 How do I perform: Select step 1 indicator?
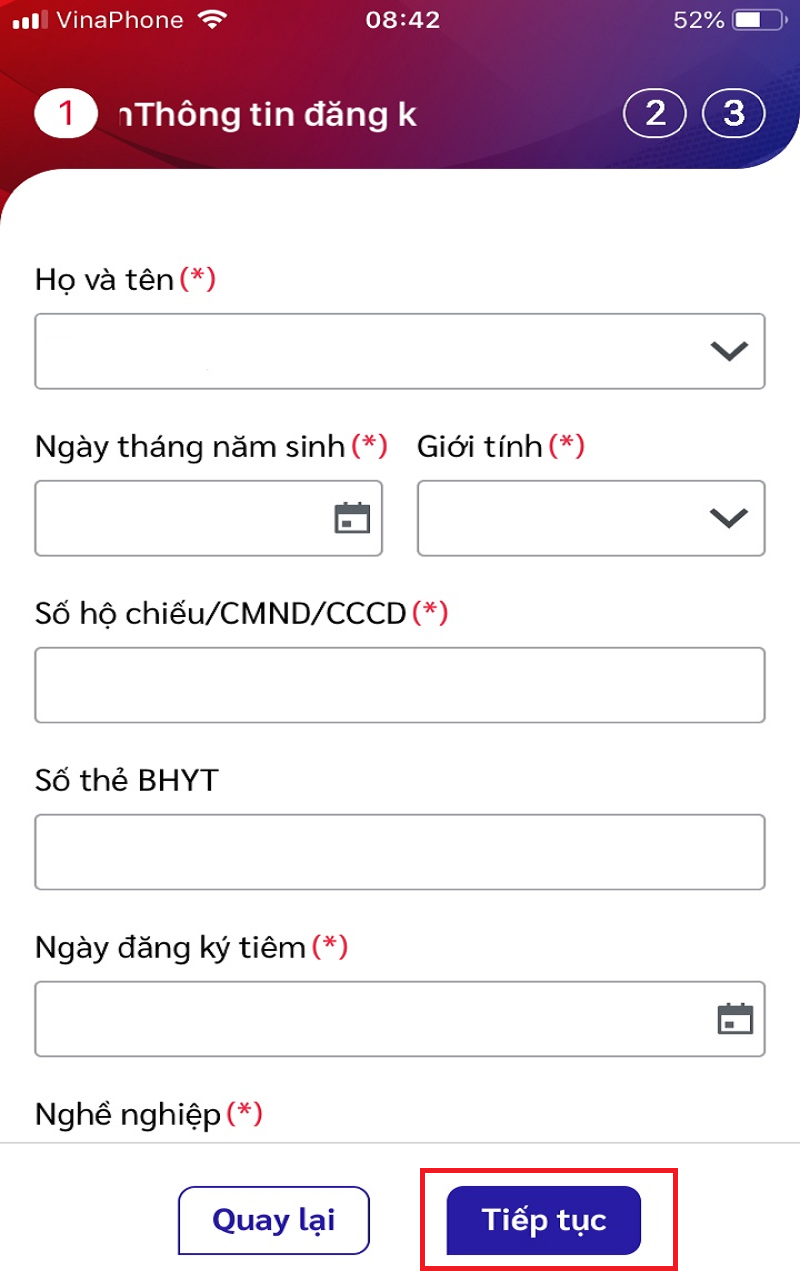click(66, 114)
